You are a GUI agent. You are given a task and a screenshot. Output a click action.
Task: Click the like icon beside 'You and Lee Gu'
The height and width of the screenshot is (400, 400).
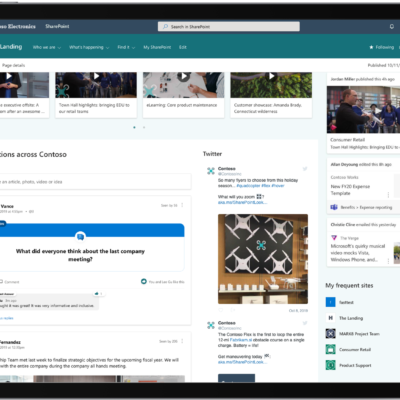(x=144, y=282)
